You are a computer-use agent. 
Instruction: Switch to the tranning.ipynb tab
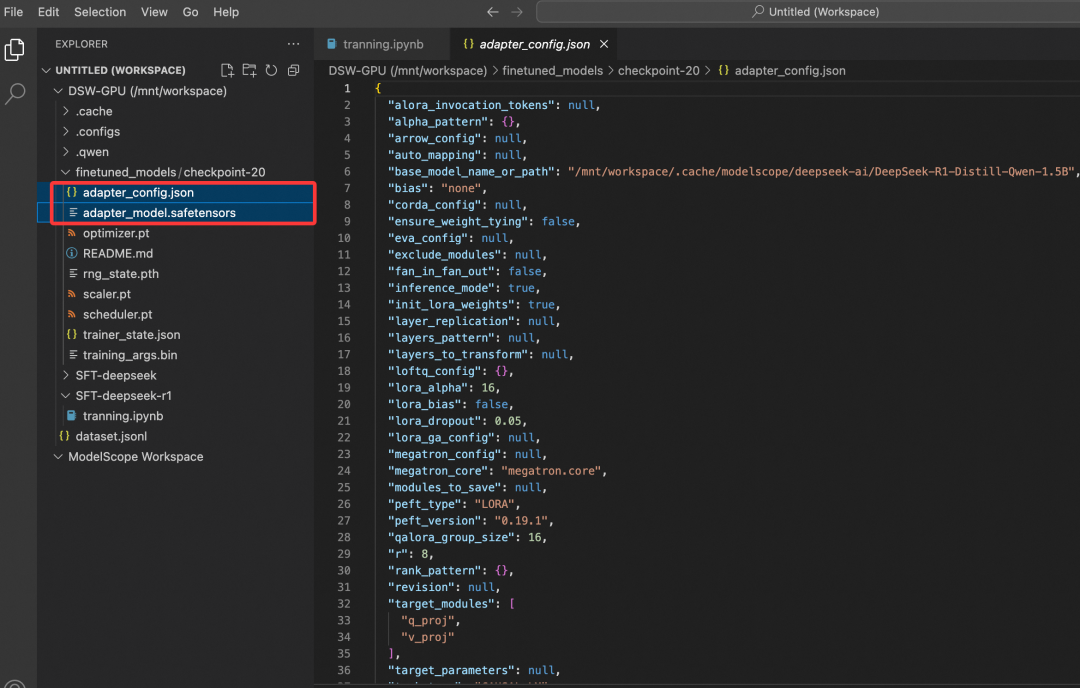click(x=382, y=44)
